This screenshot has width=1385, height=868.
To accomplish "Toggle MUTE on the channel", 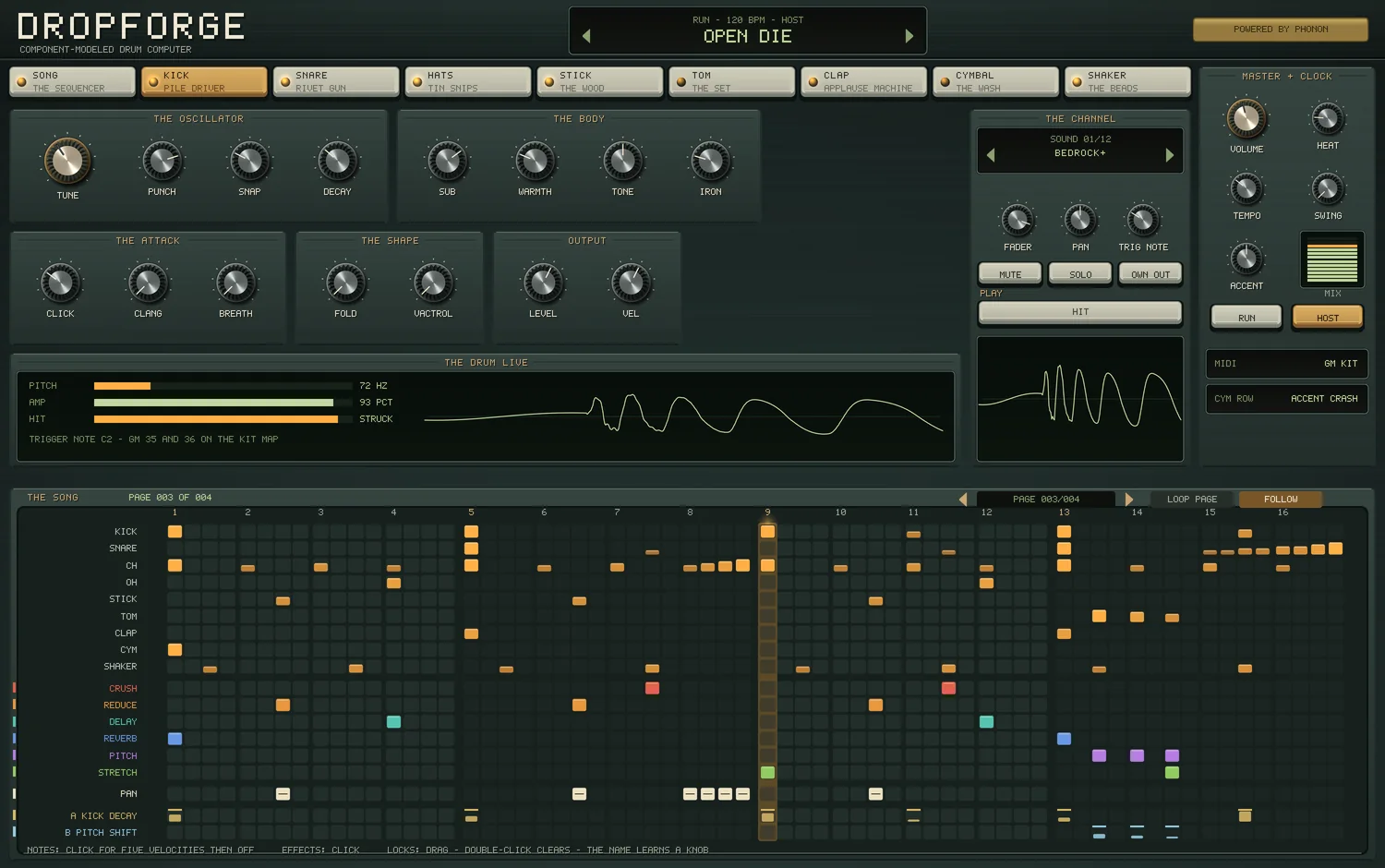I will (x=1010, y=273).
